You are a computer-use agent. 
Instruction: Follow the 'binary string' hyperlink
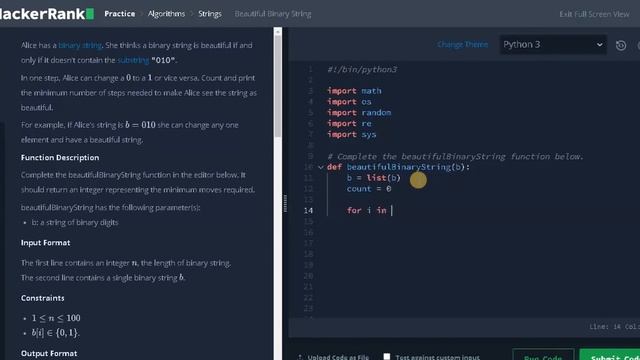pos(80,45)
